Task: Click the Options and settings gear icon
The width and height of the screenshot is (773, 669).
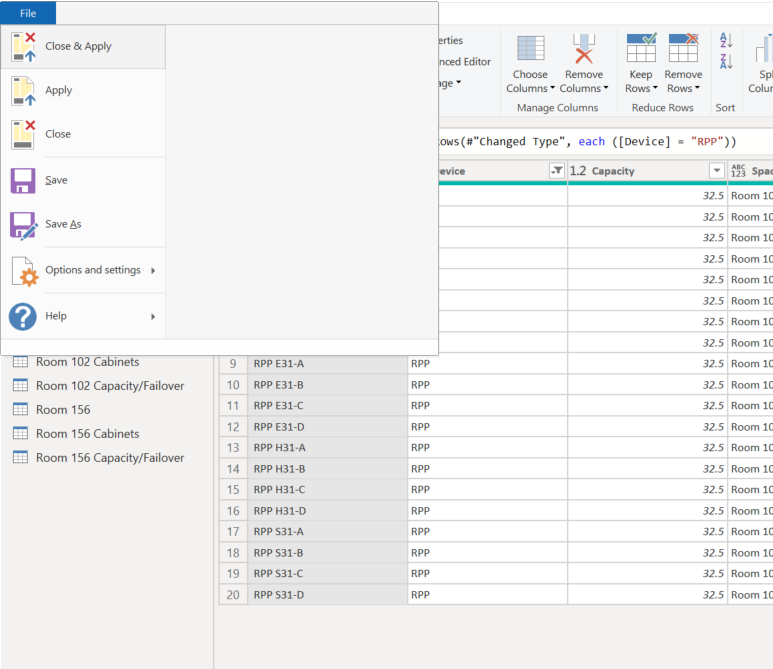Action: coord(25,271)
